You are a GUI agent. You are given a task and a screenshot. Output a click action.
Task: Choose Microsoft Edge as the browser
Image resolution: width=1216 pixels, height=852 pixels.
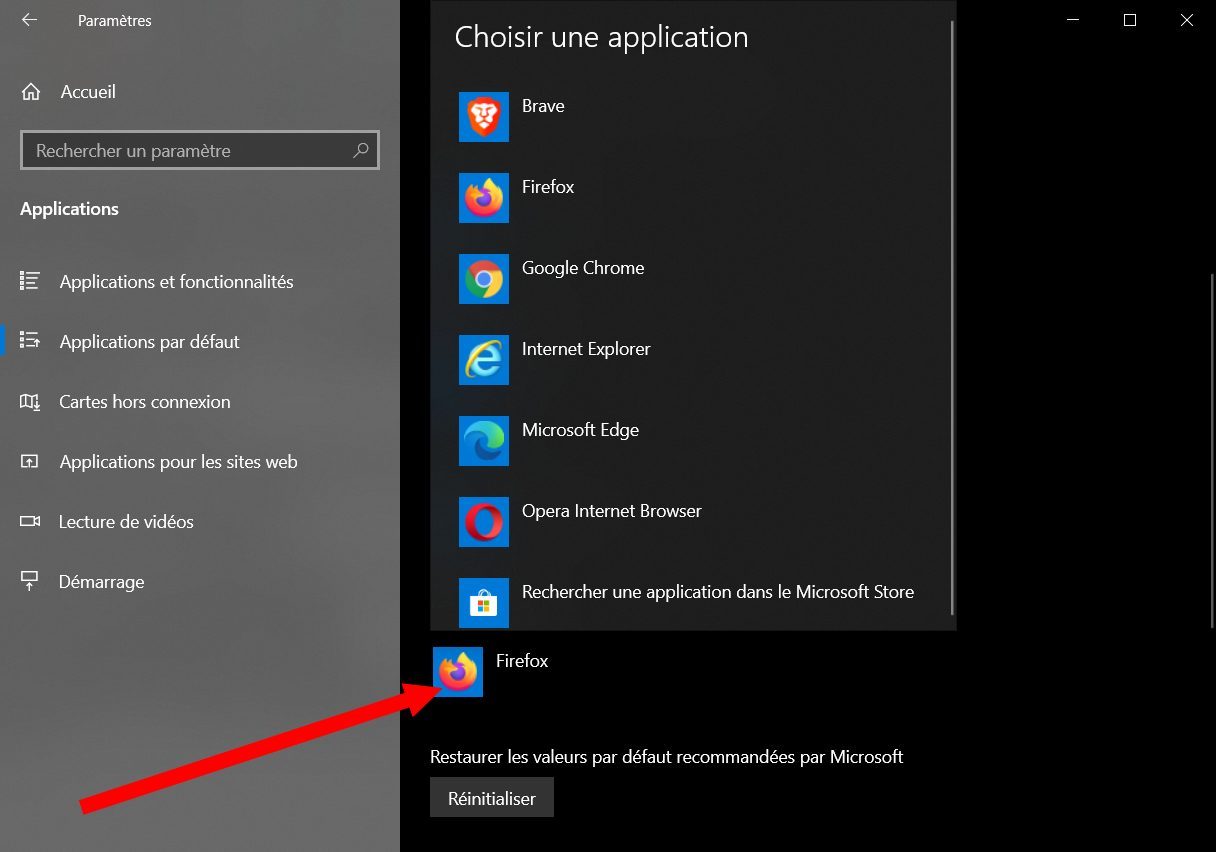[x=691, y=441]
